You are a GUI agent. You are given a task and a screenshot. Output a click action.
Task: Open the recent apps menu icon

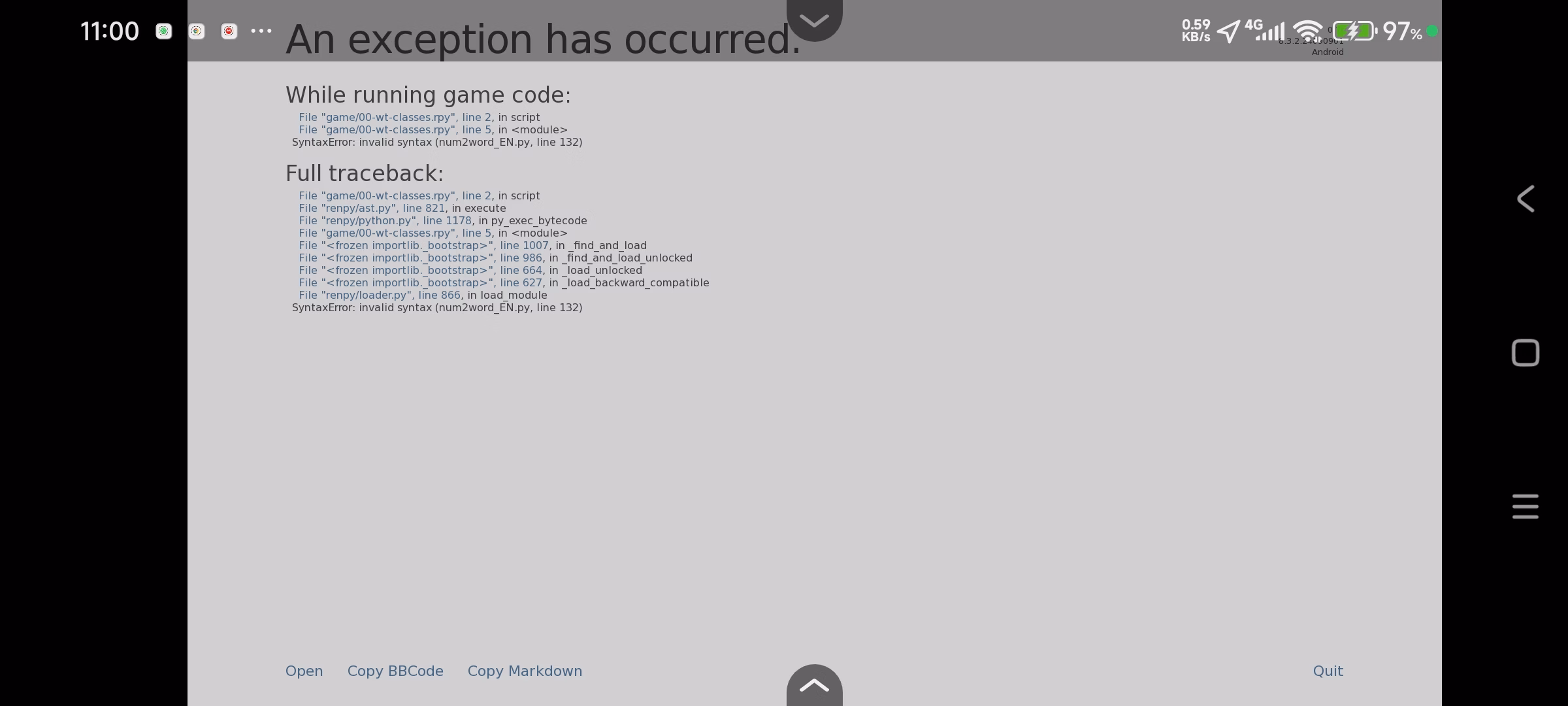tap(1526, 507)
